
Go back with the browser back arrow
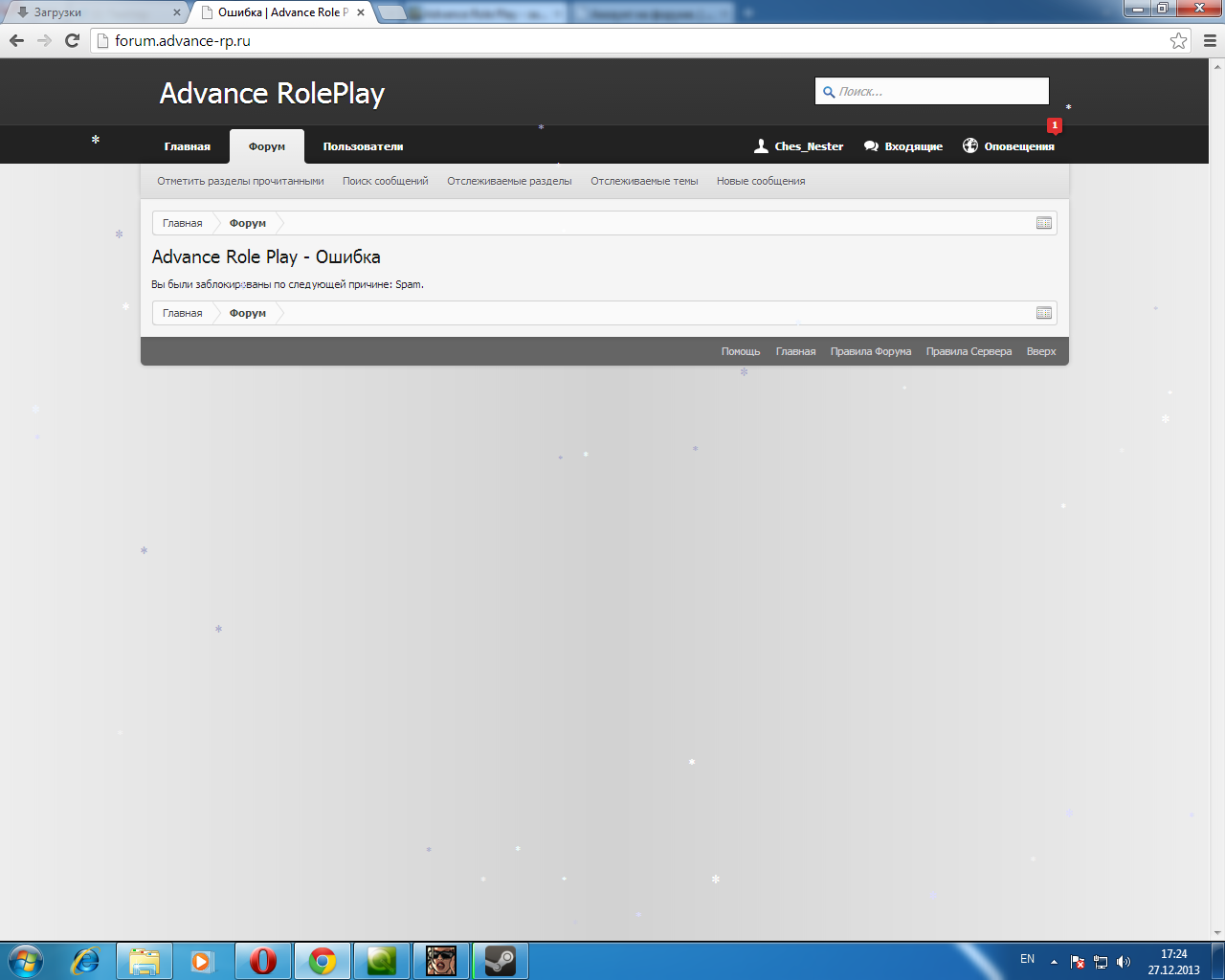tap(16, 40)
